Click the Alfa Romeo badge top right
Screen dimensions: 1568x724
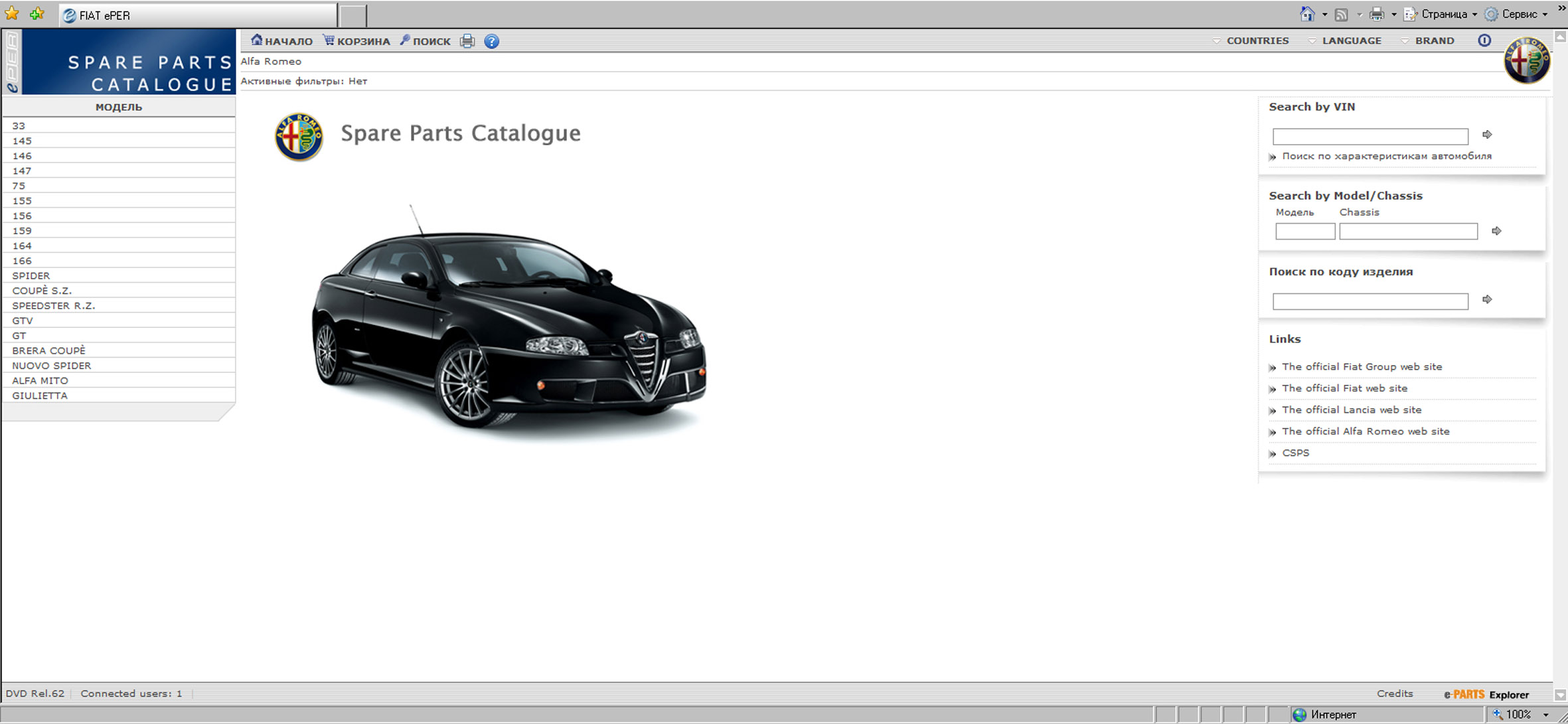click(1526, 60)
